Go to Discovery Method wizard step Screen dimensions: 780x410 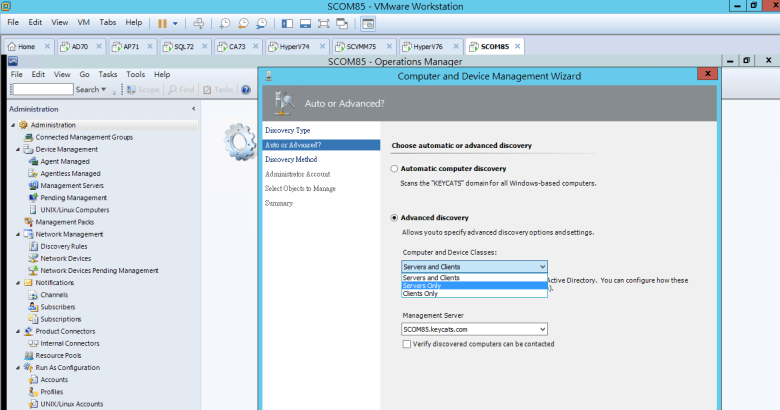coord(291,159)
